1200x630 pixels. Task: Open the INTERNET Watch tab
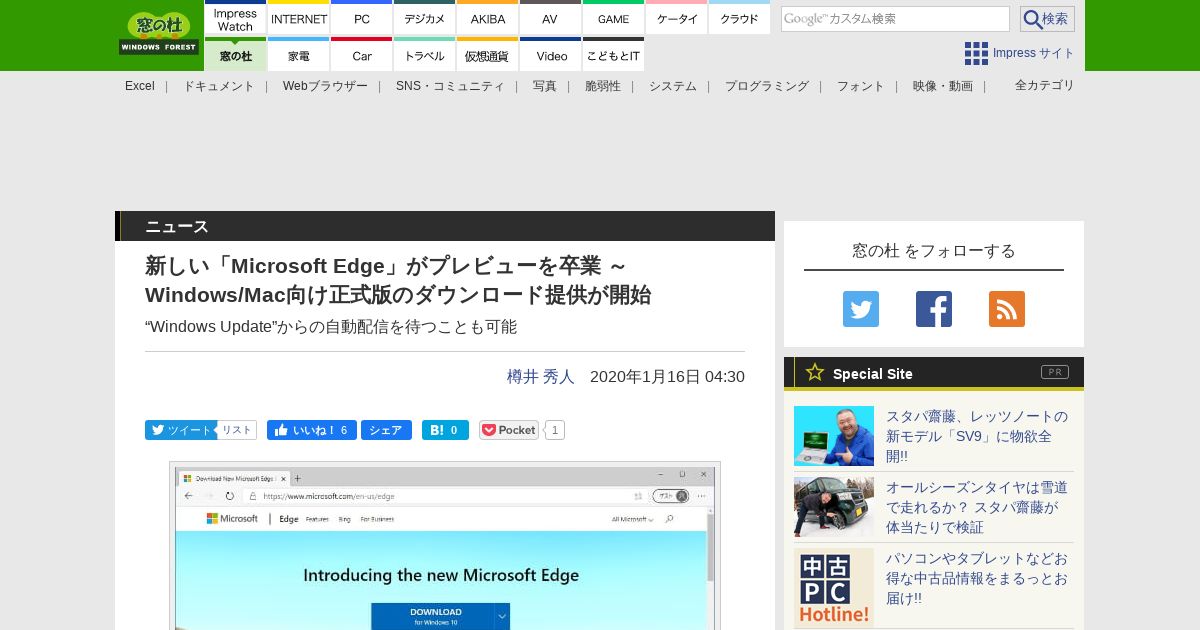tap(298, 18)
